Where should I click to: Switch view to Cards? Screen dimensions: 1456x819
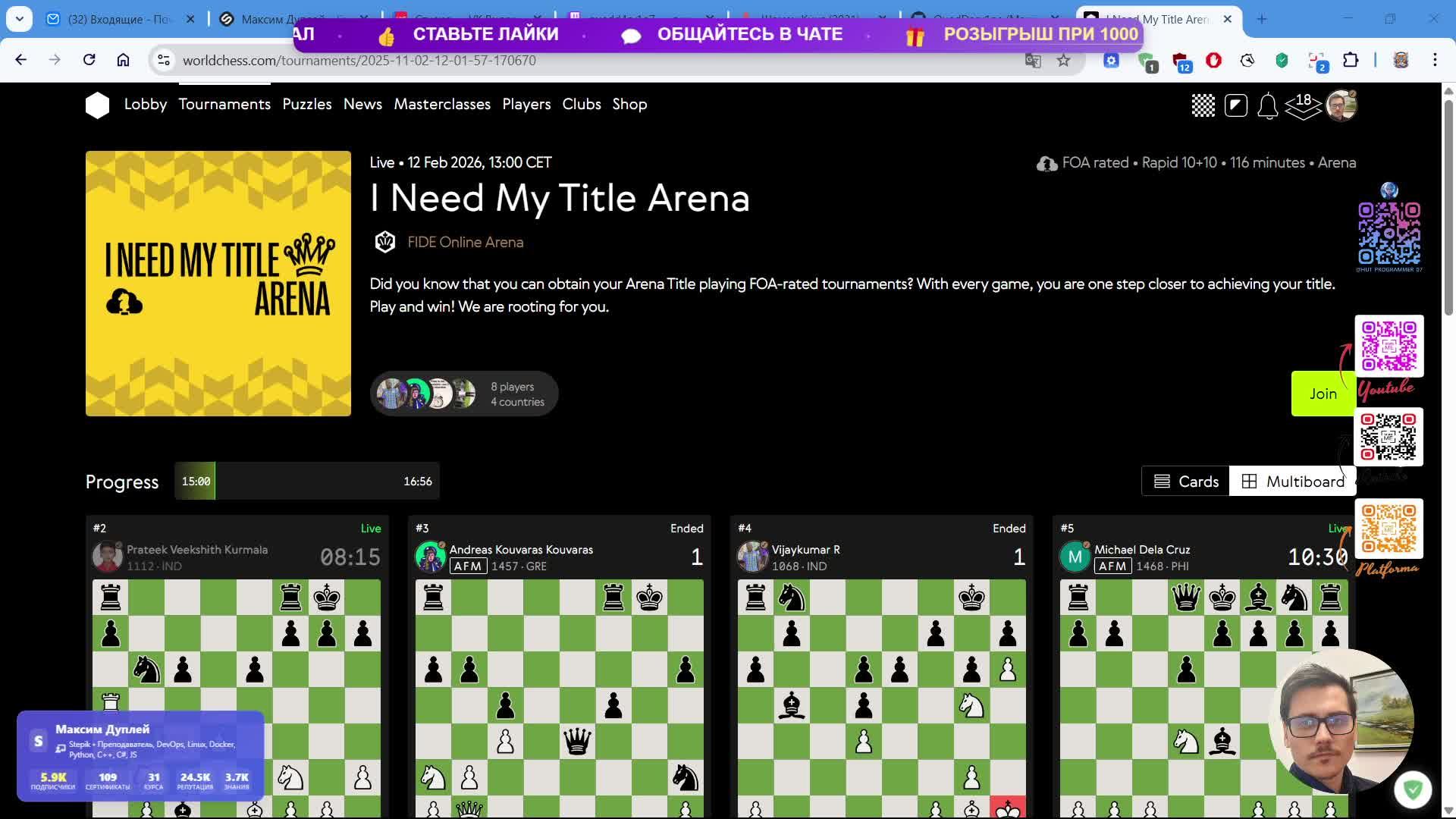tap(1185, 482)
